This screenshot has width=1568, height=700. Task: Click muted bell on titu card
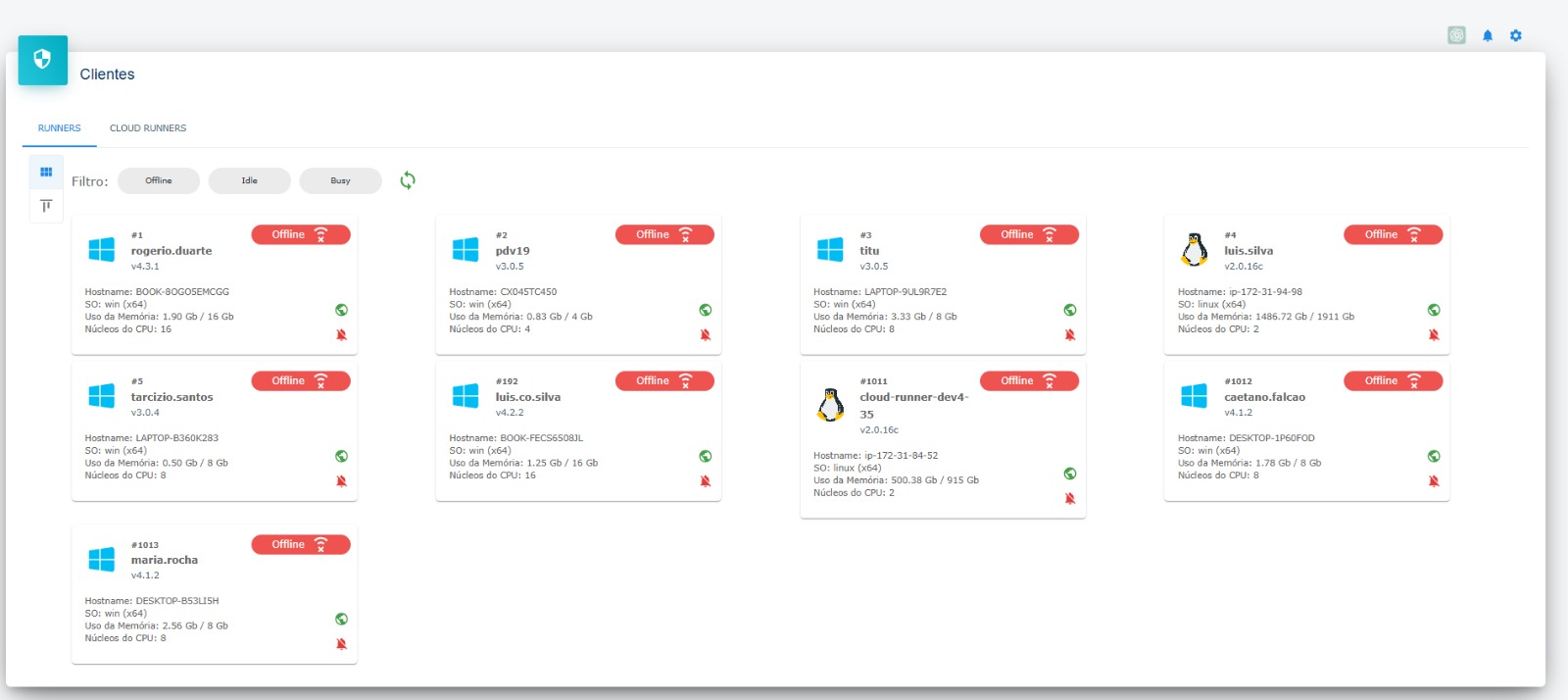click(x=1070, y=335)
